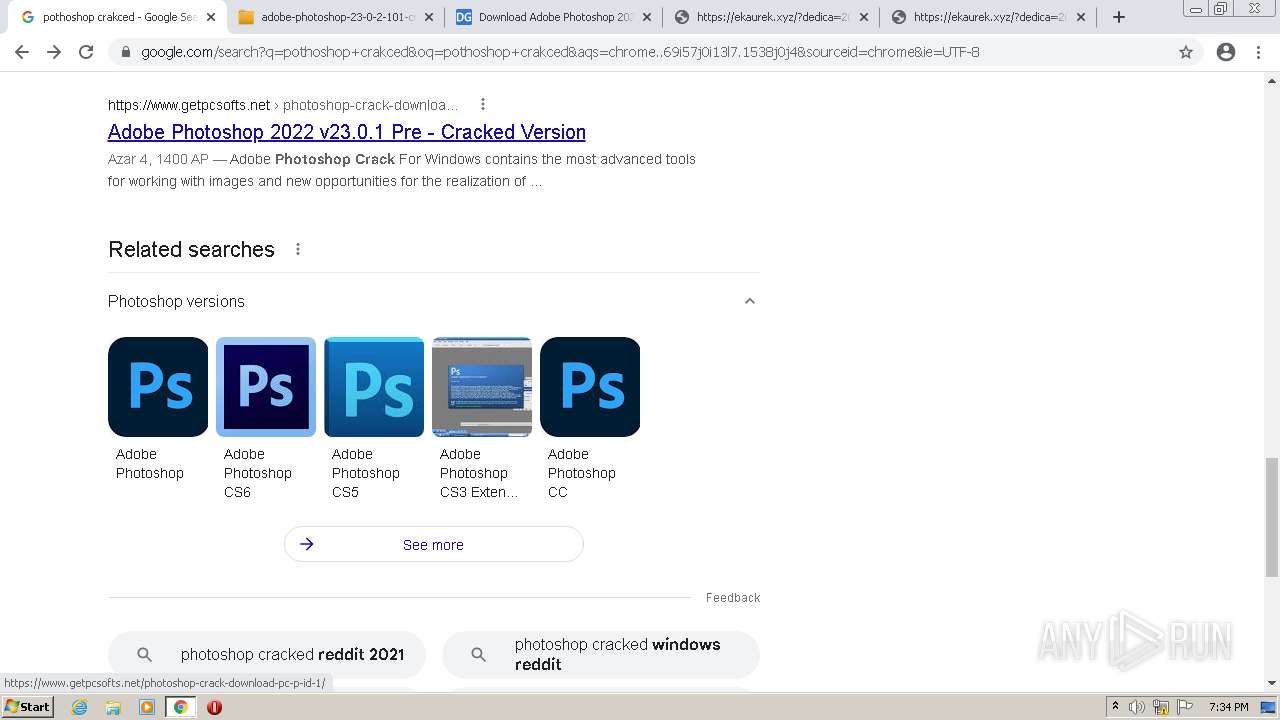
Task: Open Windows Explorer folder from taskbar
Action: [113, 707]
